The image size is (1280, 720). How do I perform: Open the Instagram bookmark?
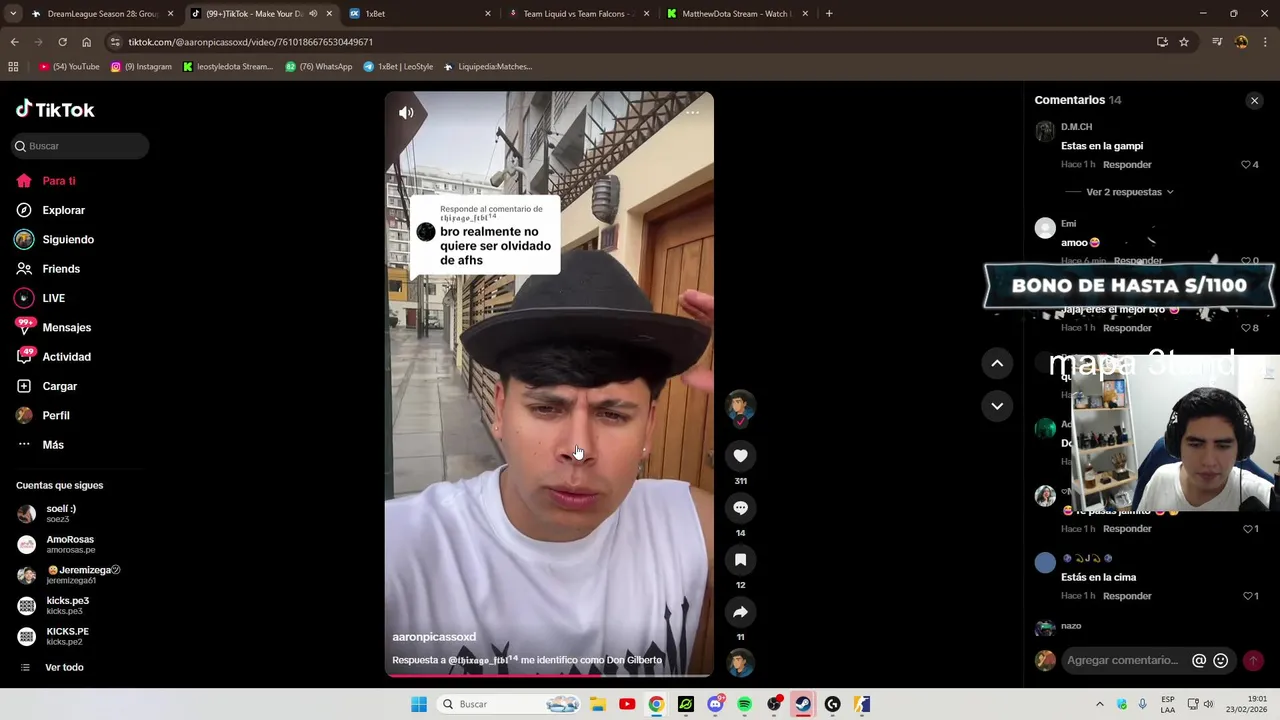click(141, 67)
